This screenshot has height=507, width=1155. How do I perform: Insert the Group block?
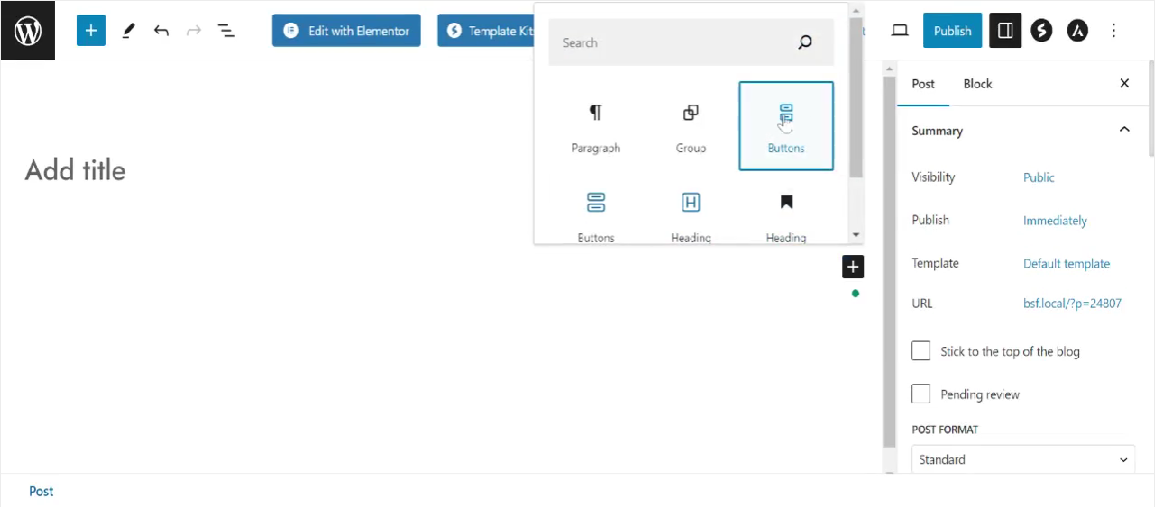pyautogui.click(x=691, y=127)
